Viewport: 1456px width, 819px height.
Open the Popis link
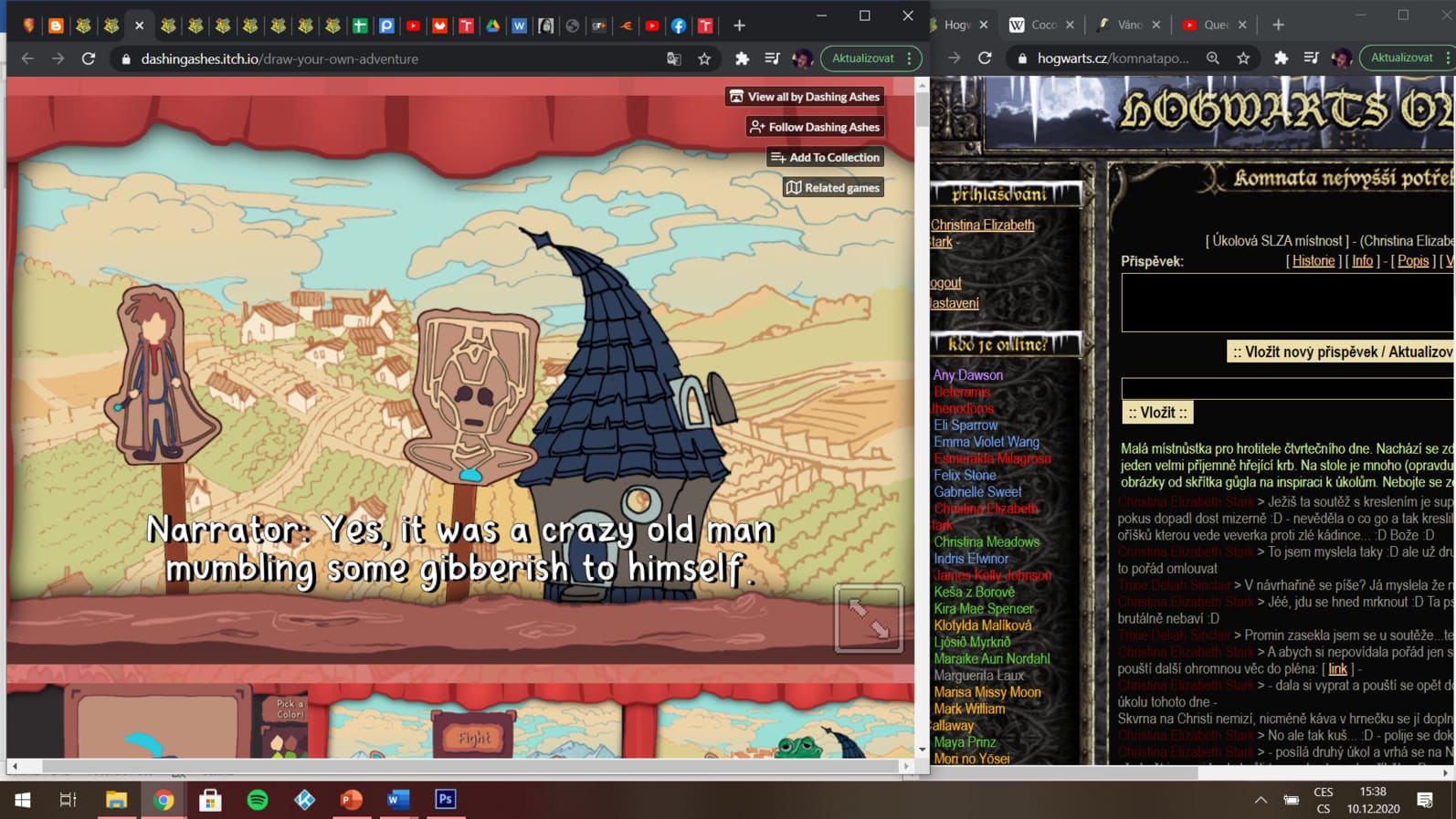(x=1413, y=261)
